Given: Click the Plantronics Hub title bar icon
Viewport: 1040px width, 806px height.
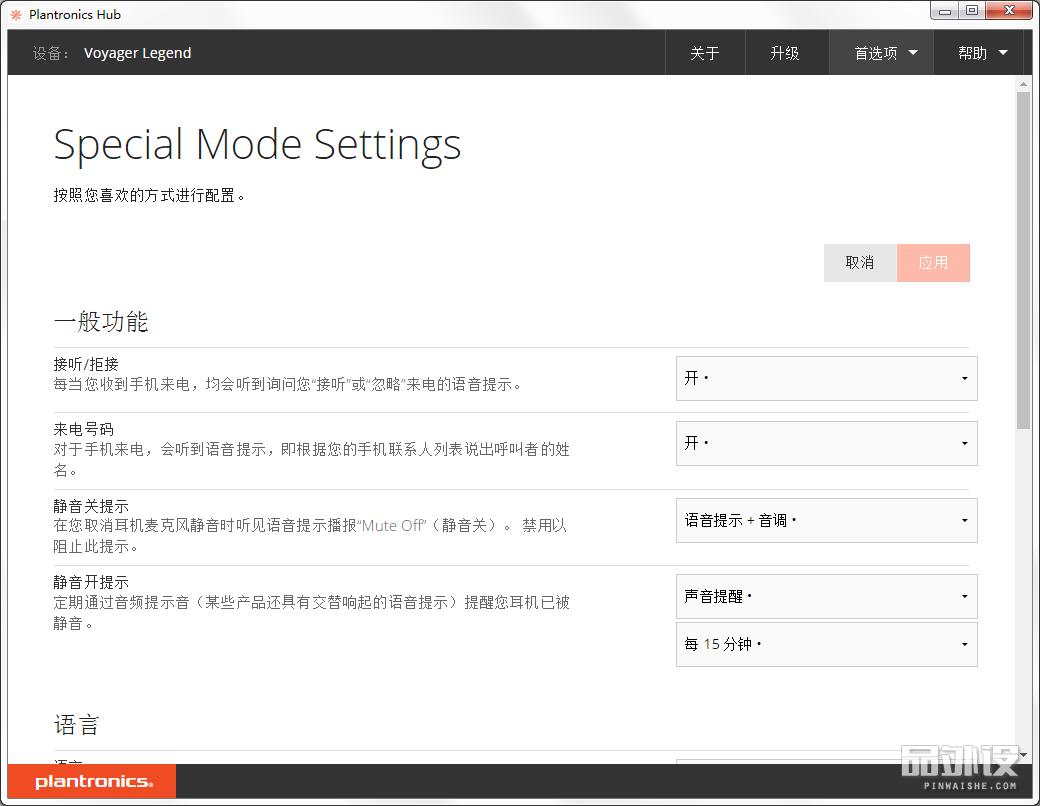Looking at the screenshot, I should click(15, 14).
